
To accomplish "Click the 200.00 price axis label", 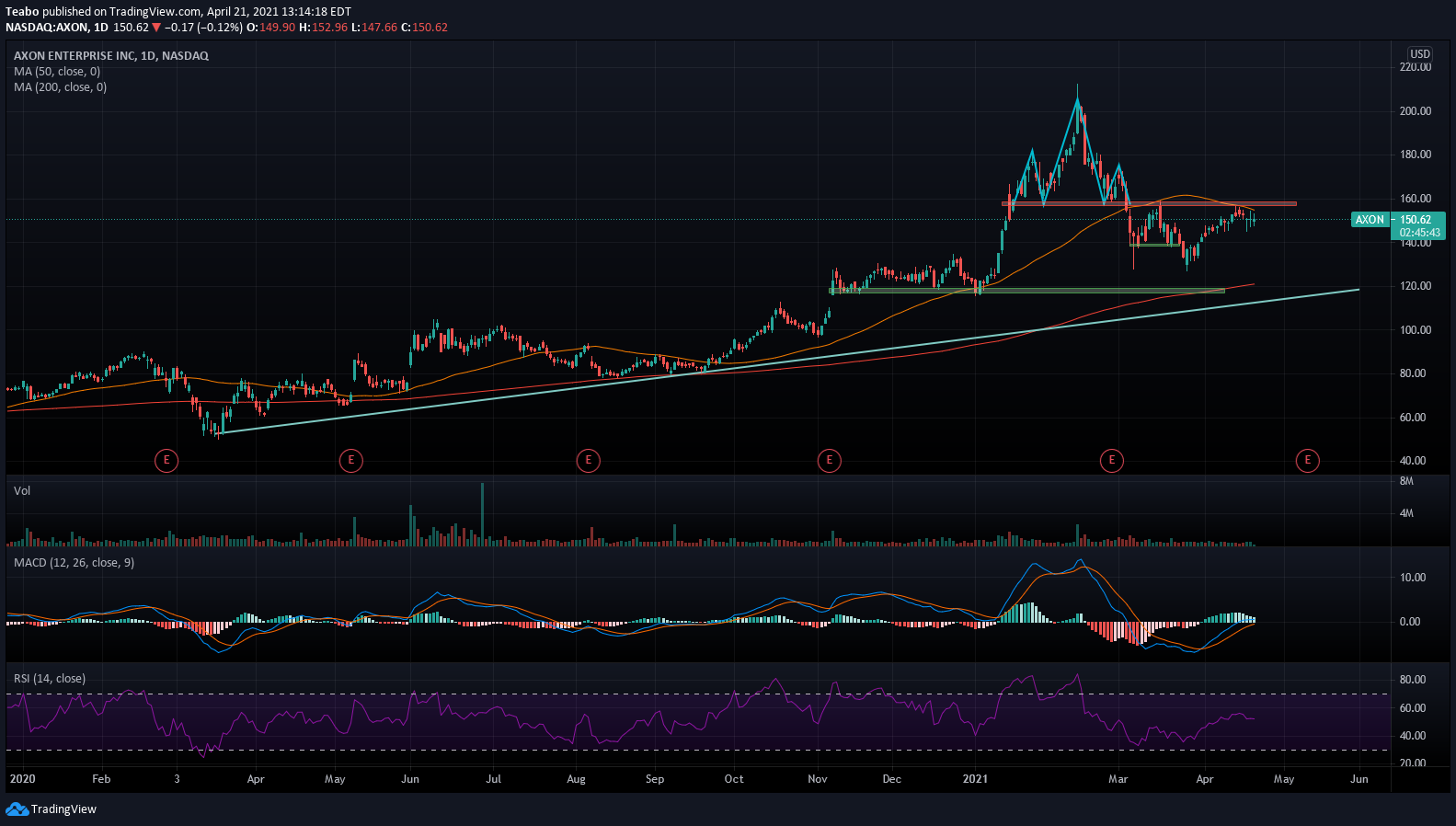I will pos(1416,111).
